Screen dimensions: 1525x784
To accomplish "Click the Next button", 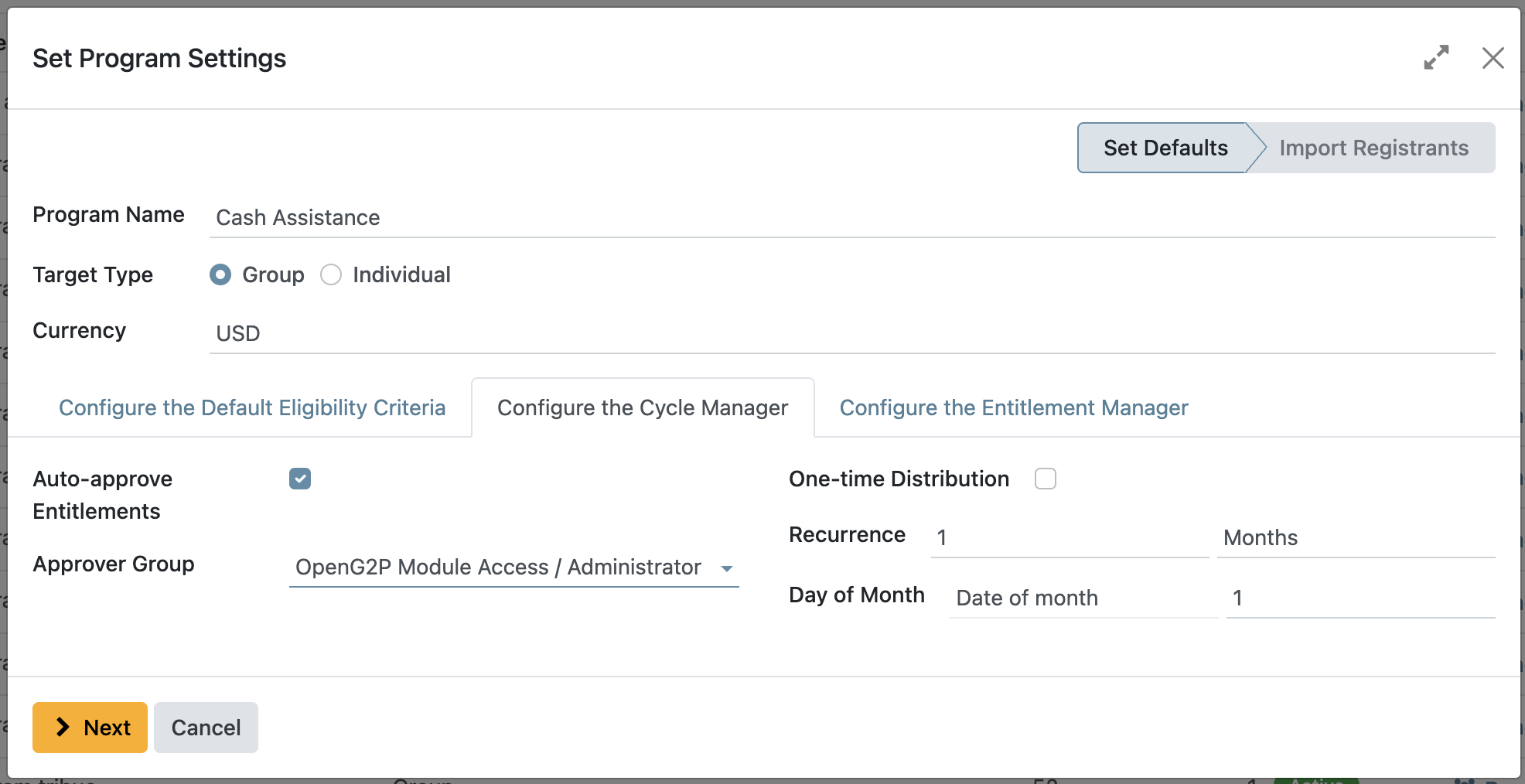I will (x=90, y=727).
